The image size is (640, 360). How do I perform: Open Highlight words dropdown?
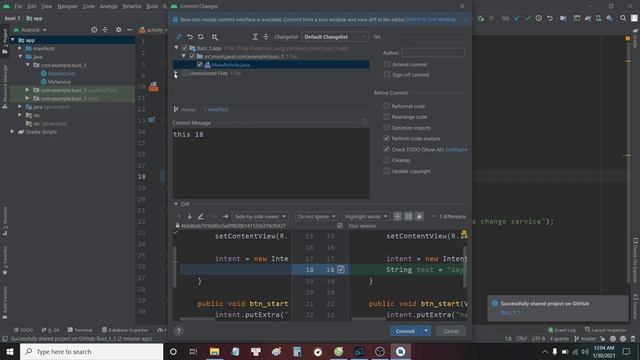click(x=366, y=216)
